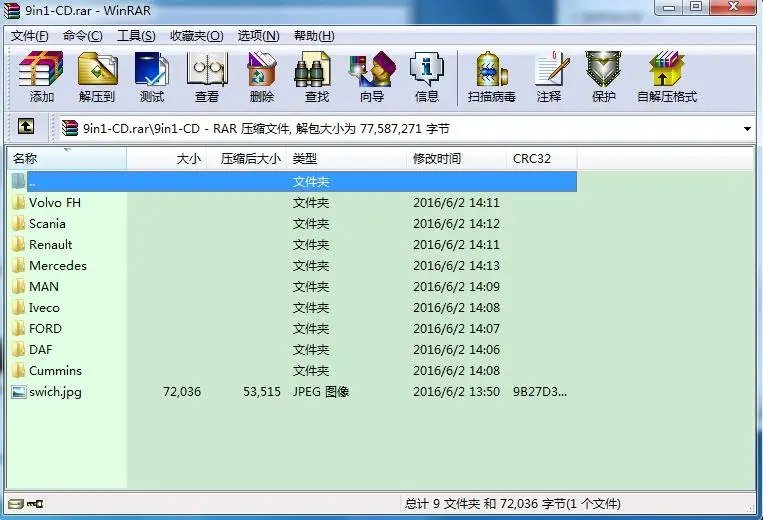Select the Mercedes folder icon
The image size is (763, 520).
click(18, 265)
